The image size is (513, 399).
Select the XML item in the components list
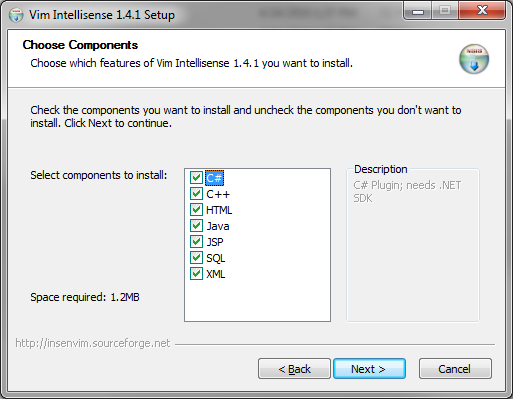(x=216, y=274)
